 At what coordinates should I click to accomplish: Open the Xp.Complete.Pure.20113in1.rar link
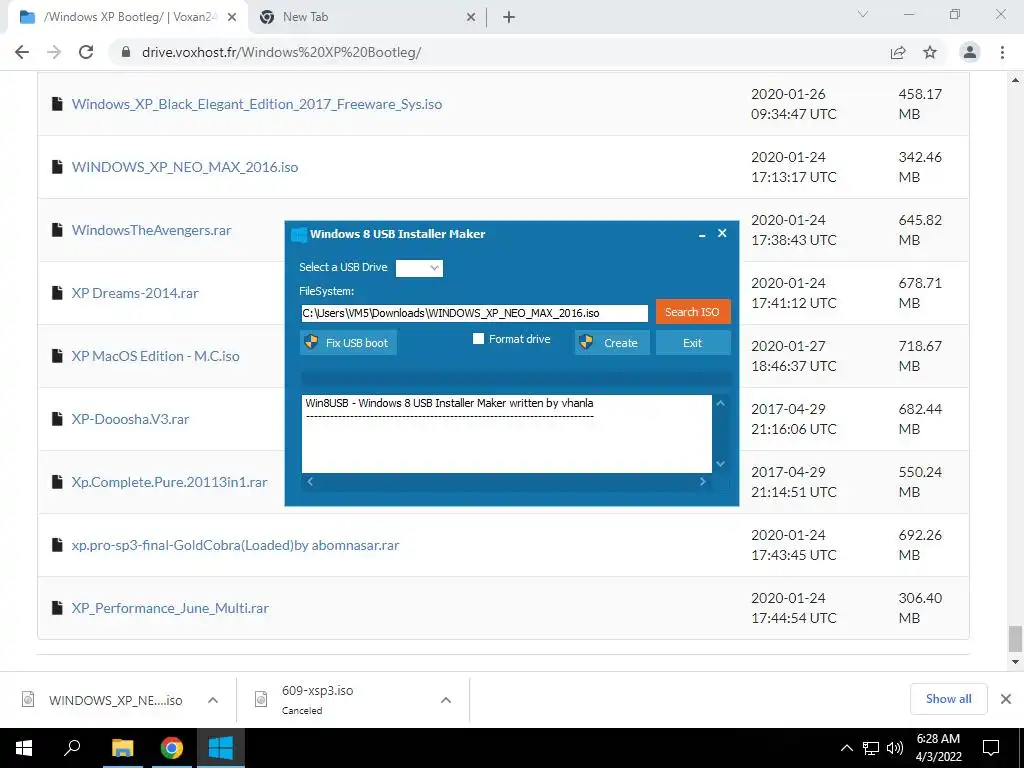point(170,482)
